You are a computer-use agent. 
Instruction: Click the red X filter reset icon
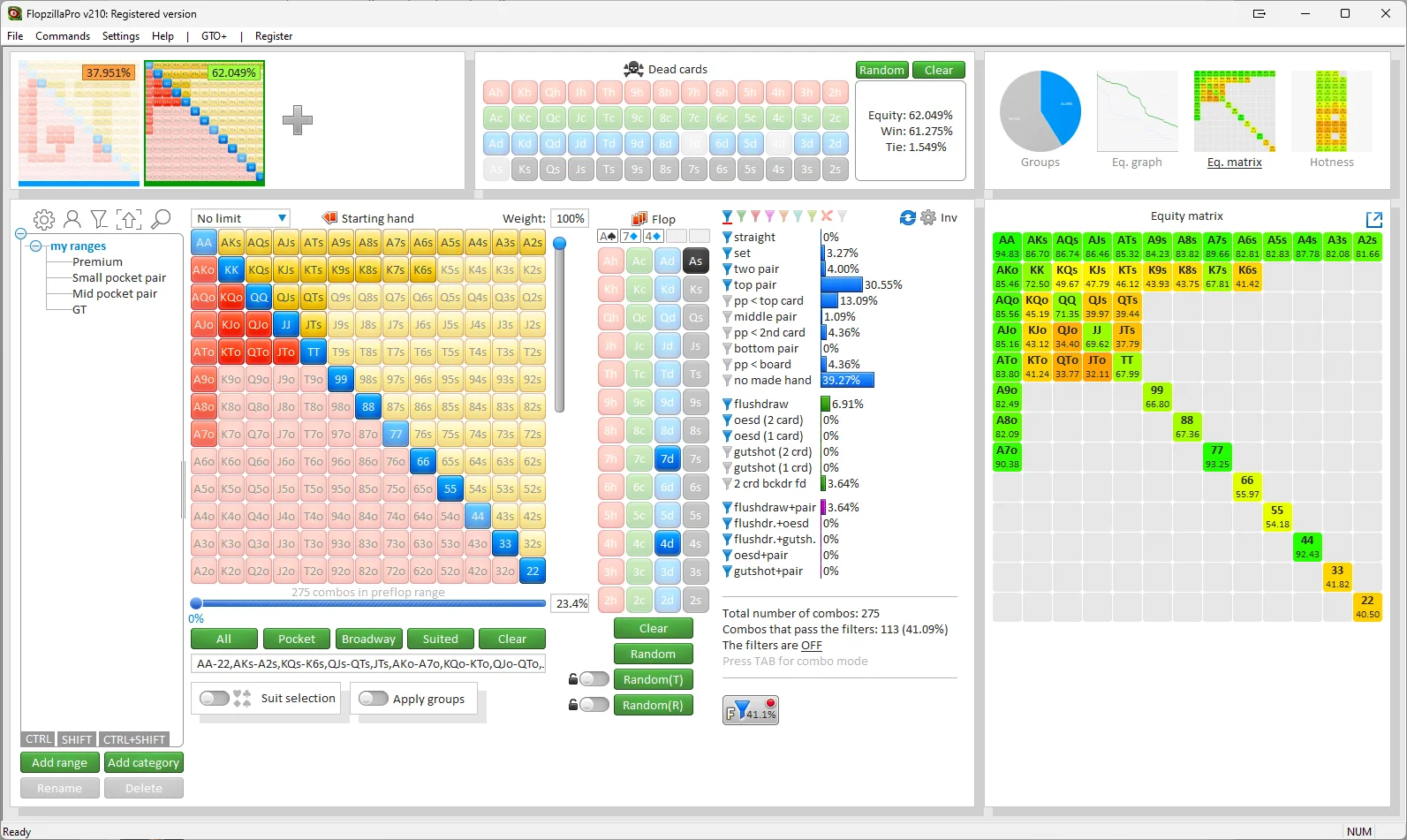(x=827, y=216)
